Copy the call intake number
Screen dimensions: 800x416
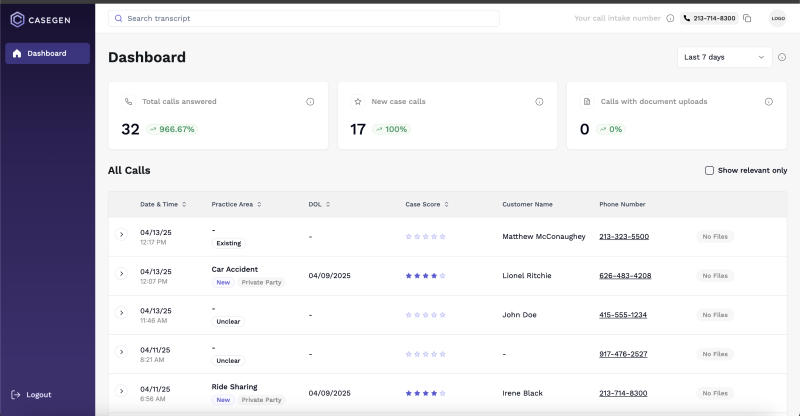747,18
